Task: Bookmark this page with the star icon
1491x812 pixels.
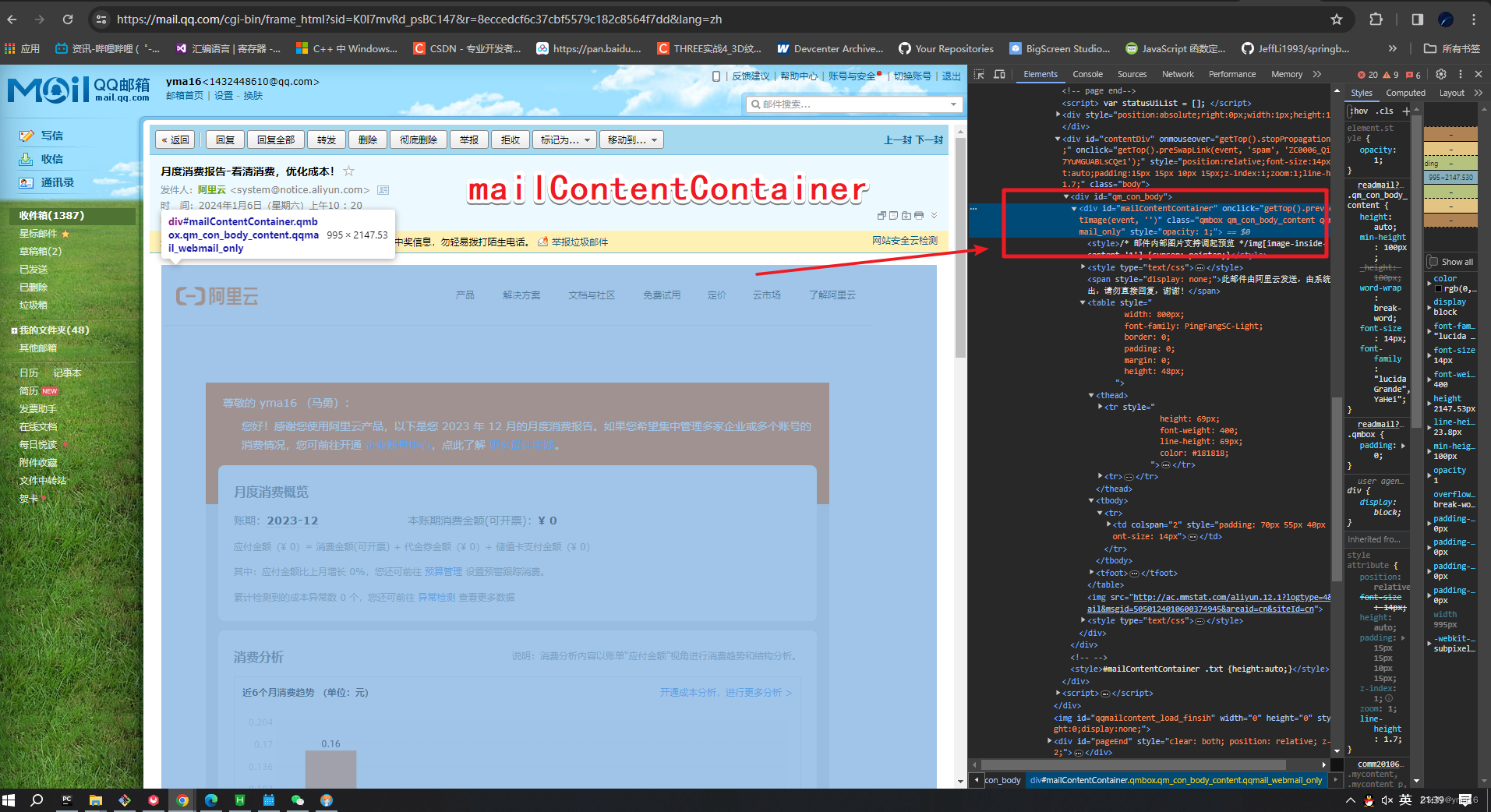Action: pyautogui.click(x=1337, y=19)
